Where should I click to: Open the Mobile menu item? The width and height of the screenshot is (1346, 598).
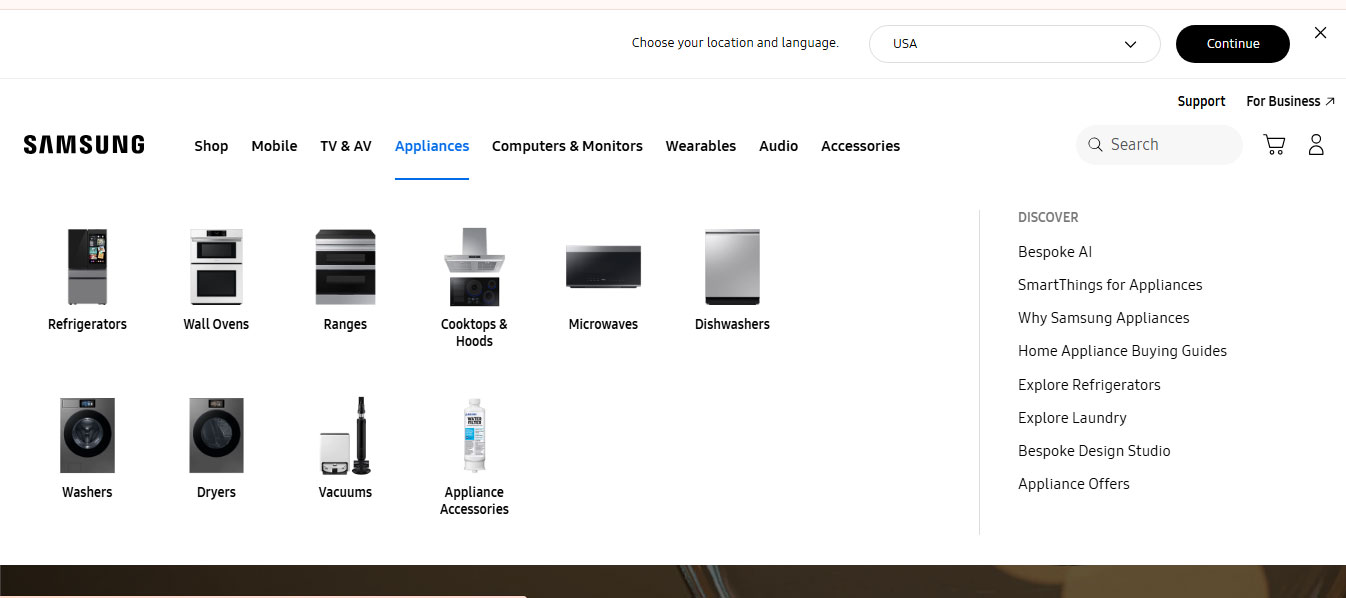point(274,146)
